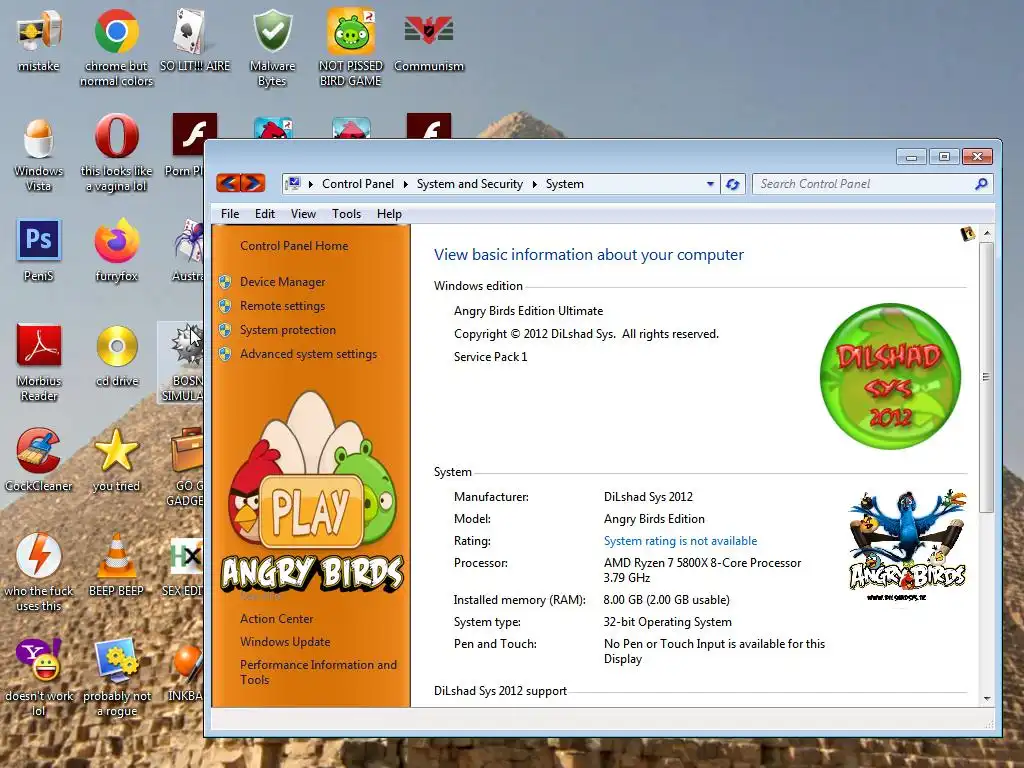Screen dimensions: 1024x768
Task: Click the Angry Birds Rio OEM logo
Action: pos(906,545)
